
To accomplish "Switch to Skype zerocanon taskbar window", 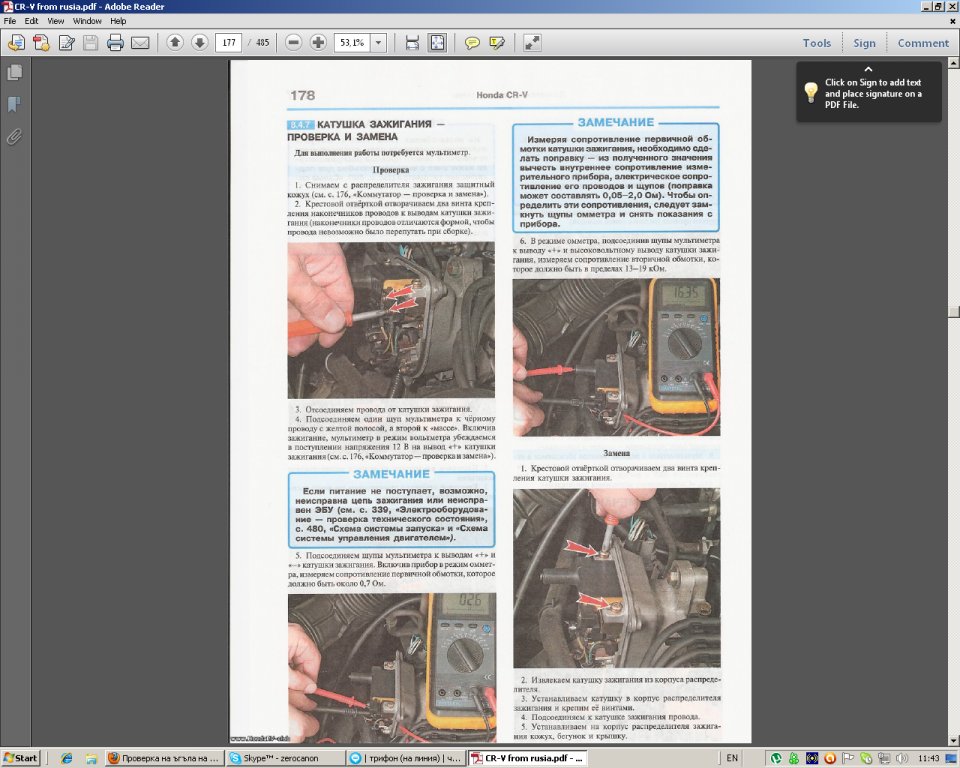I will [285, 758].
